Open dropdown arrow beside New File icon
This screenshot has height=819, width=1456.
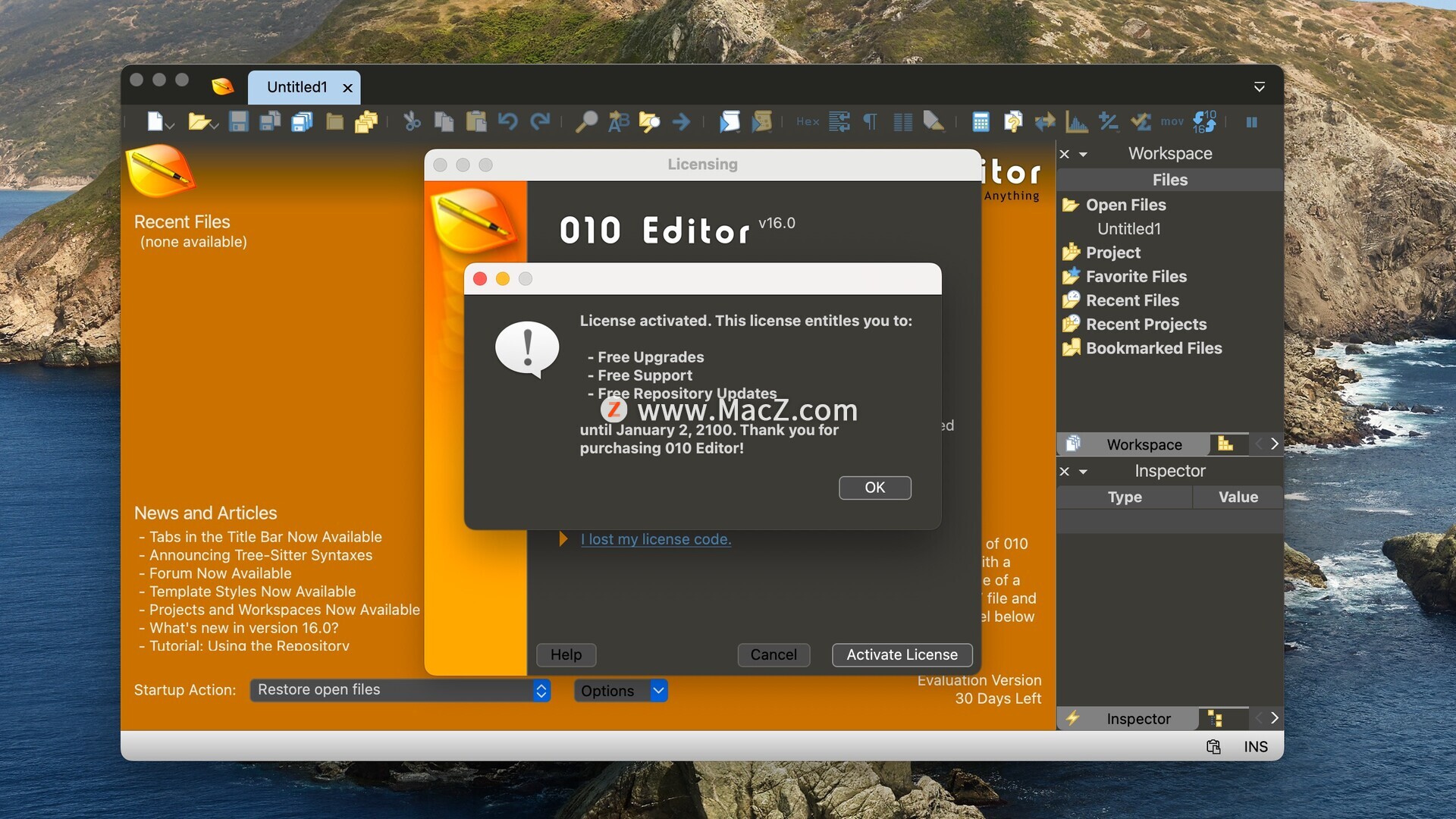(171, 125)
